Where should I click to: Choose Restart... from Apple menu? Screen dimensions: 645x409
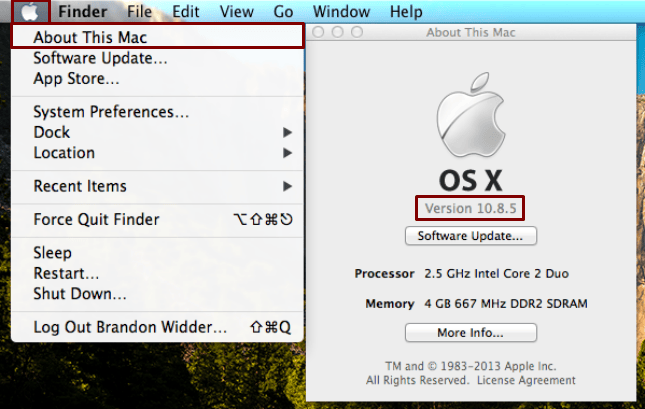(x=158, y=273)
